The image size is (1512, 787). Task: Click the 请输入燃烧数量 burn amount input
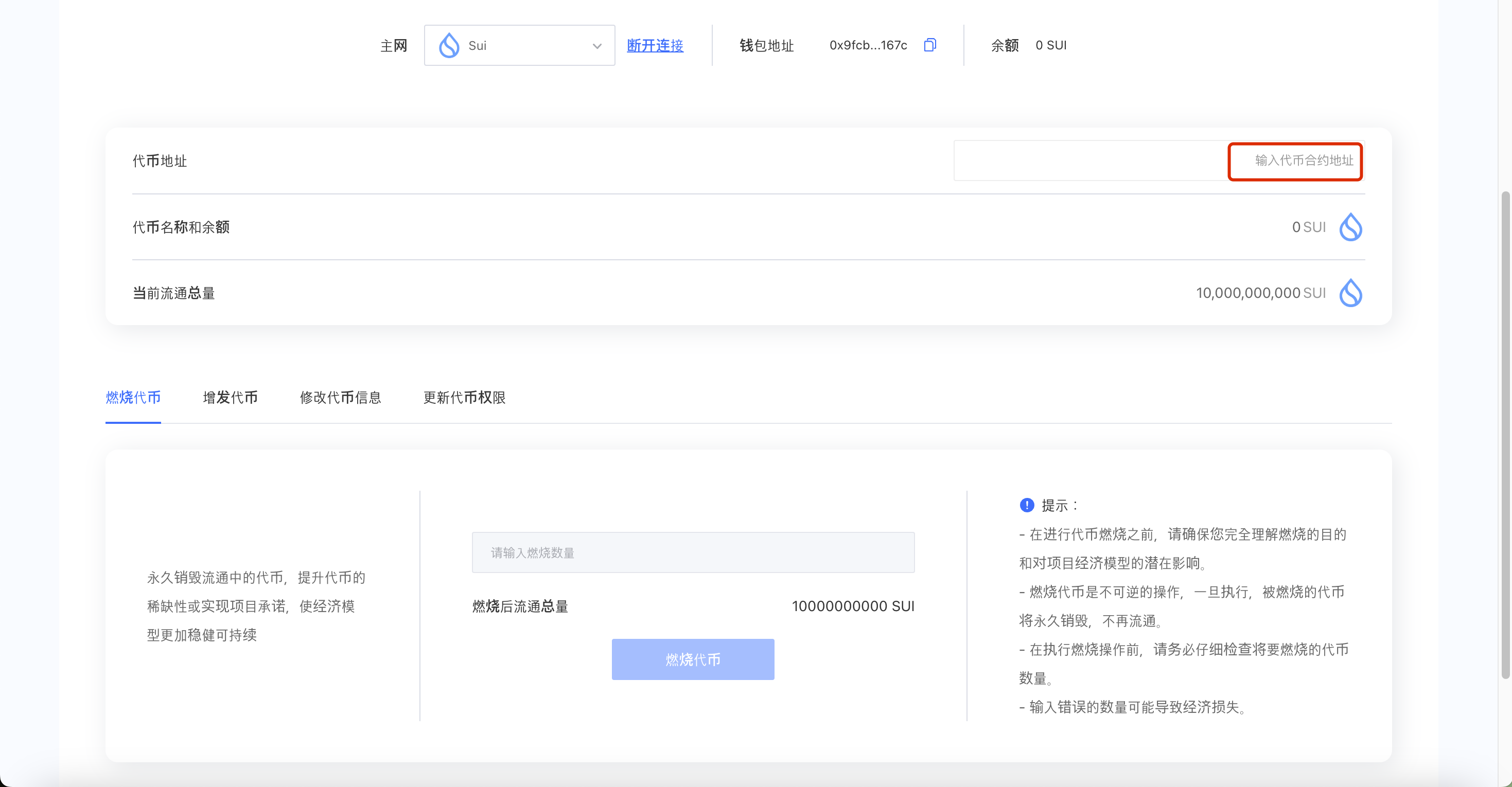coord(693,552)
